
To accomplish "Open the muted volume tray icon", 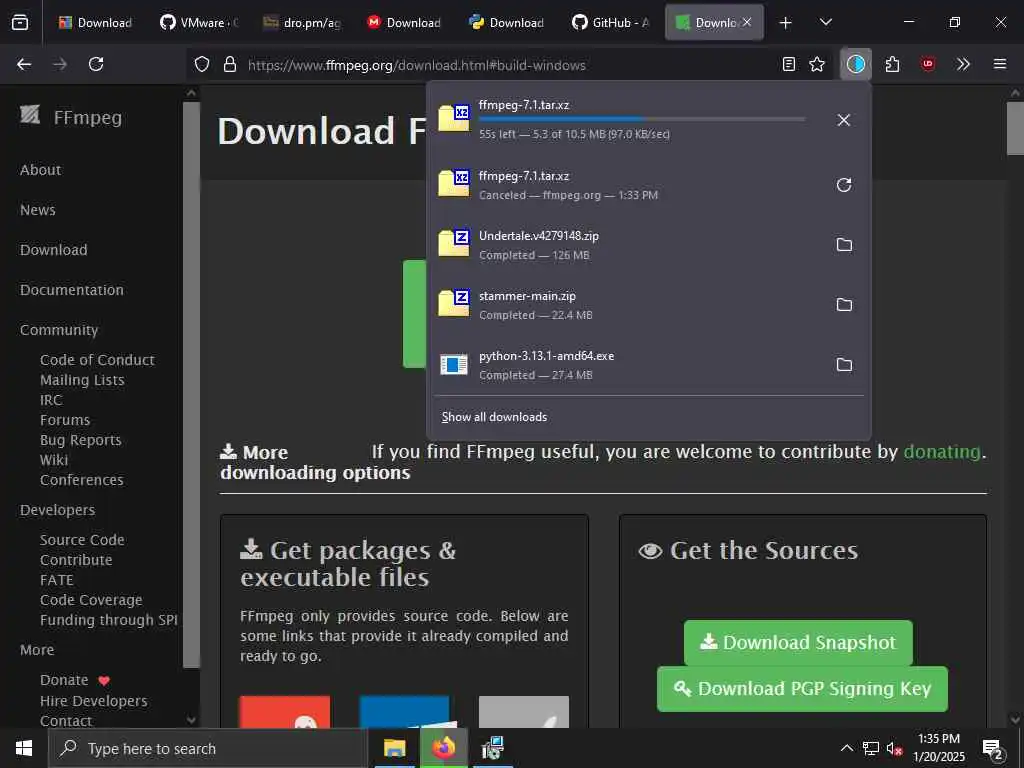I will (894, 748).
